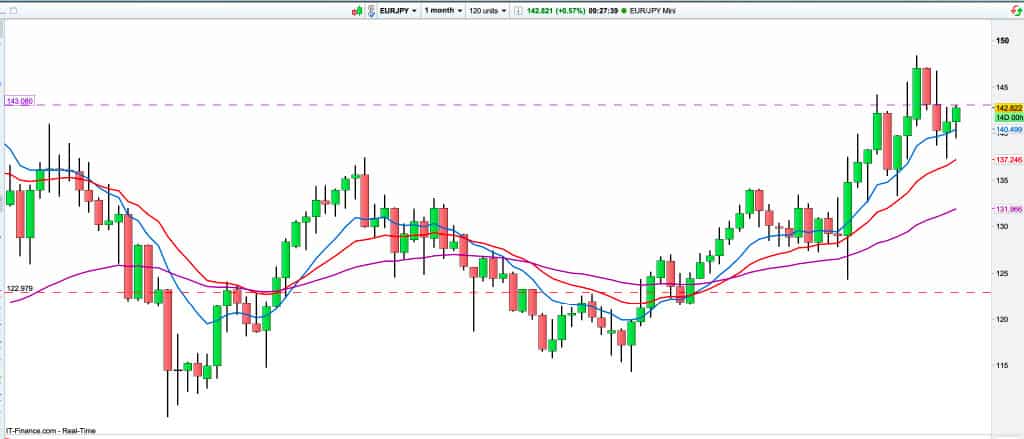Click the 150 price axis label
Image resolution: width=1024 pixels, height=439 pixels.
click(1001, 41)
